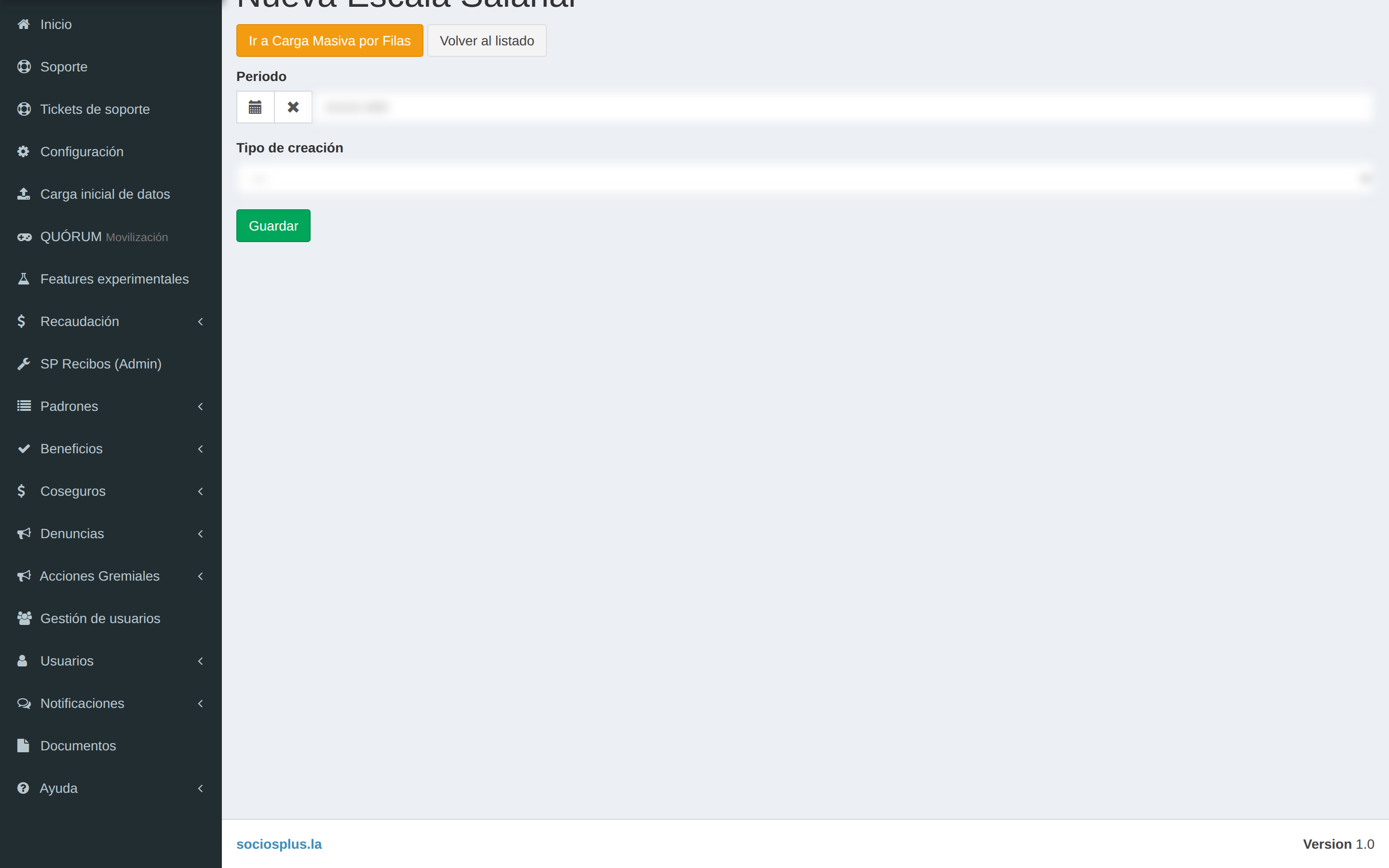
Task: Open SP Recibos (Admin) entry
Action: 111,364
